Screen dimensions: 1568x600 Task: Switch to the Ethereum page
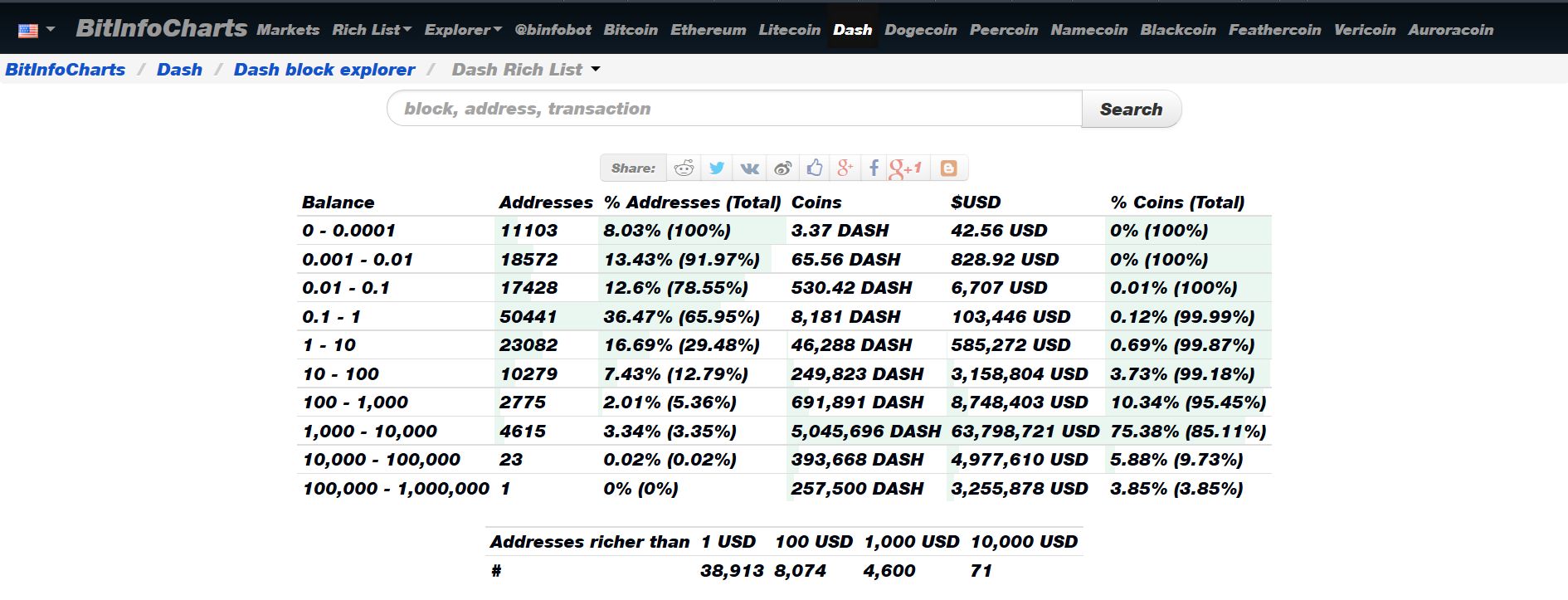click(708, 30)
